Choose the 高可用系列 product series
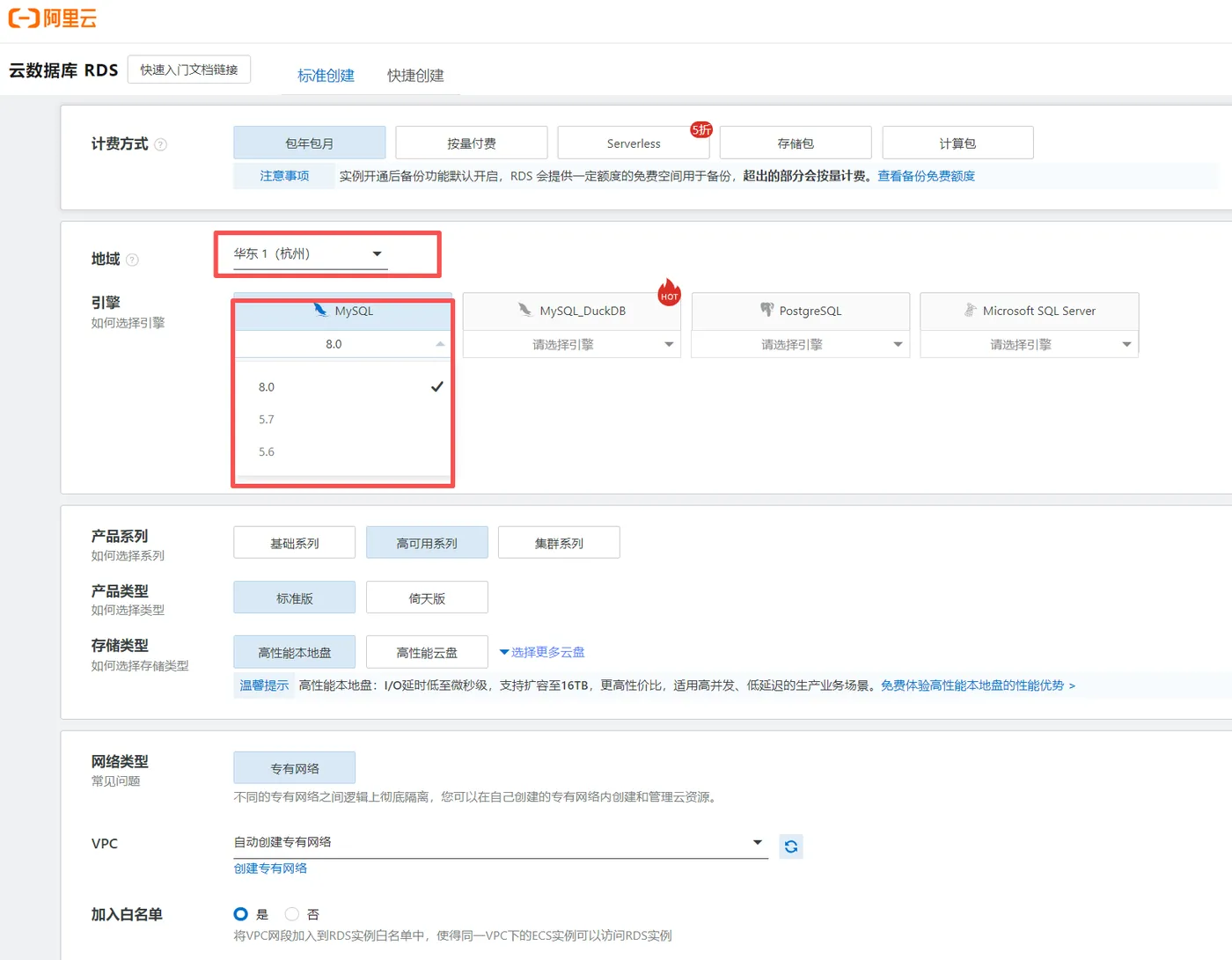 click(x=427, y=543)
